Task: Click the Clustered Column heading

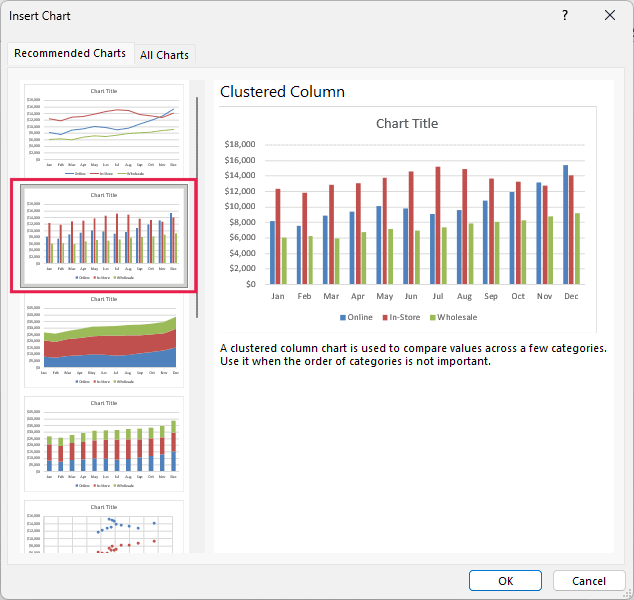Action: (x=282, y=92)
